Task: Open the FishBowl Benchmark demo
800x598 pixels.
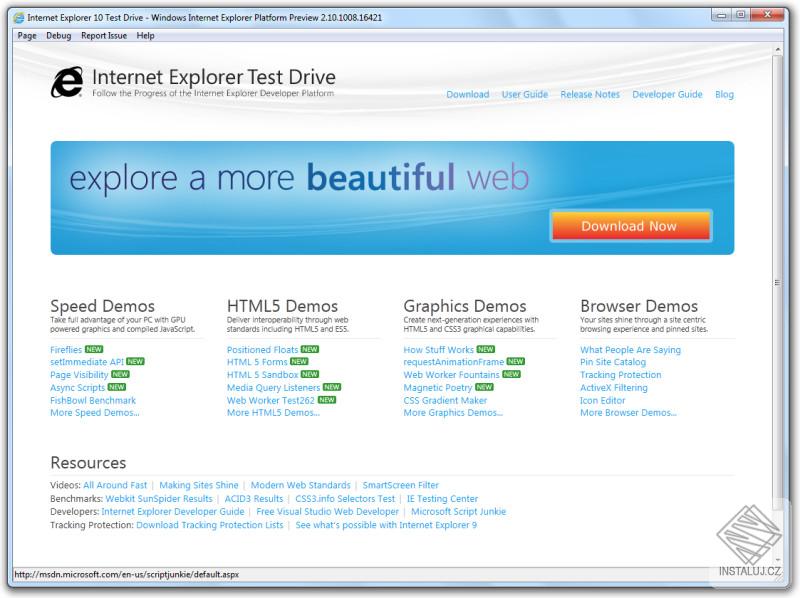Action: (x=93, y=400)
